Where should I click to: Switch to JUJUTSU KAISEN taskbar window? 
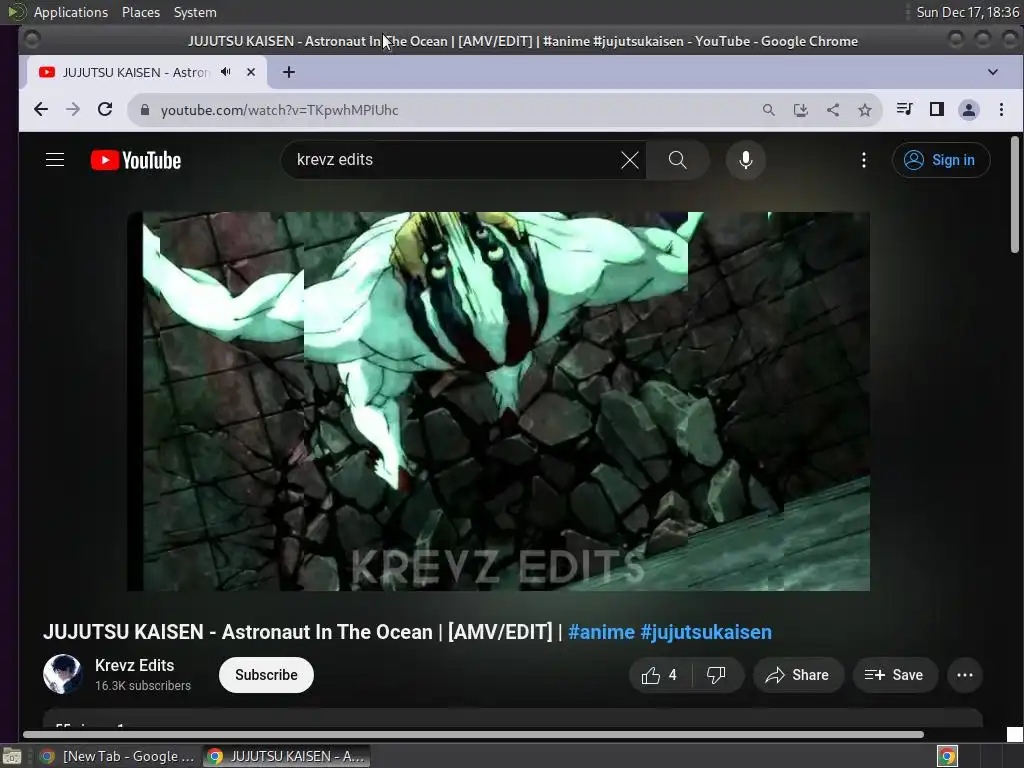pos(287,756)
